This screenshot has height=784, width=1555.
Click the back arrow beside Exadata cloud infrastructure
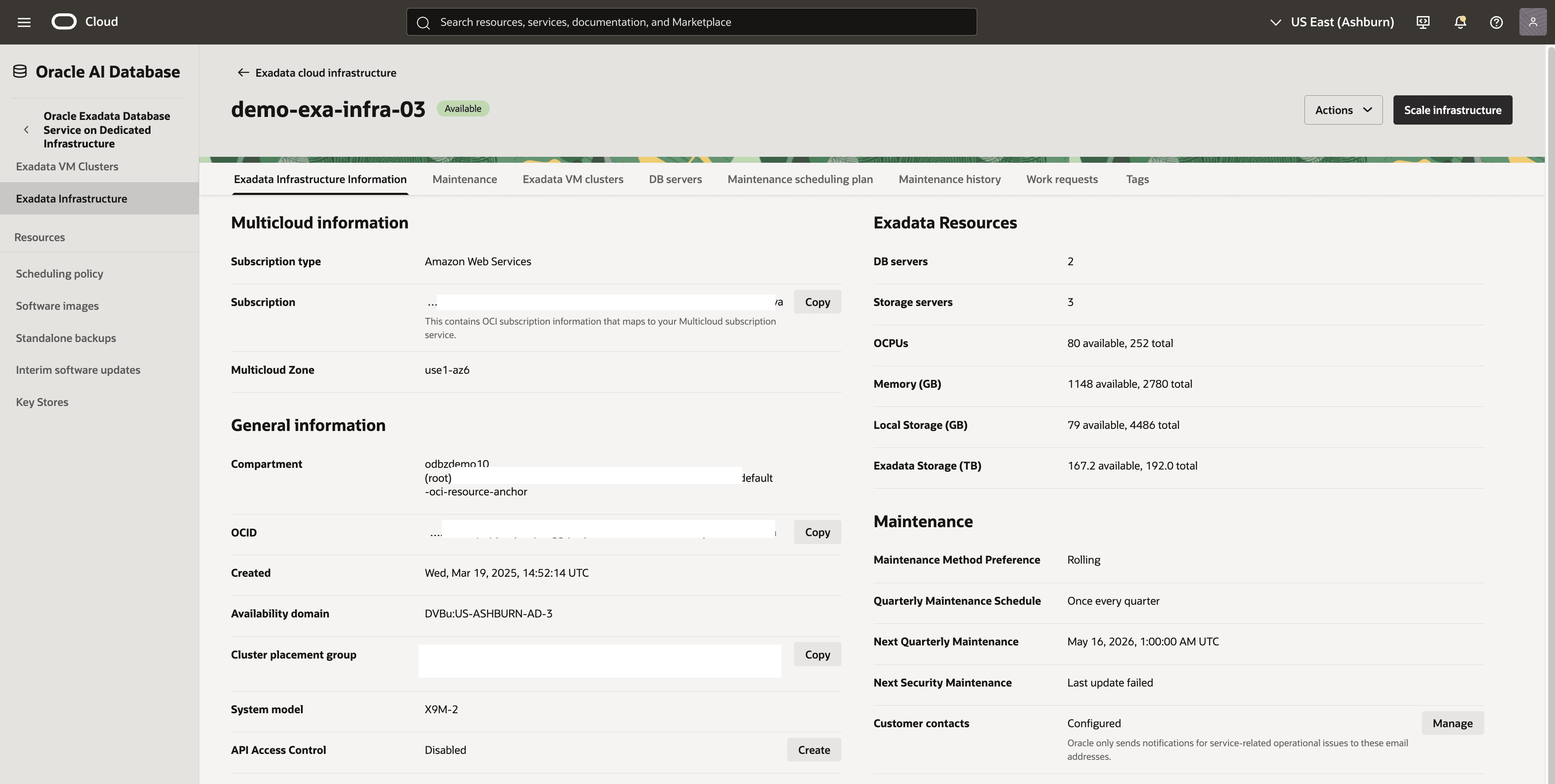(243, 72)
